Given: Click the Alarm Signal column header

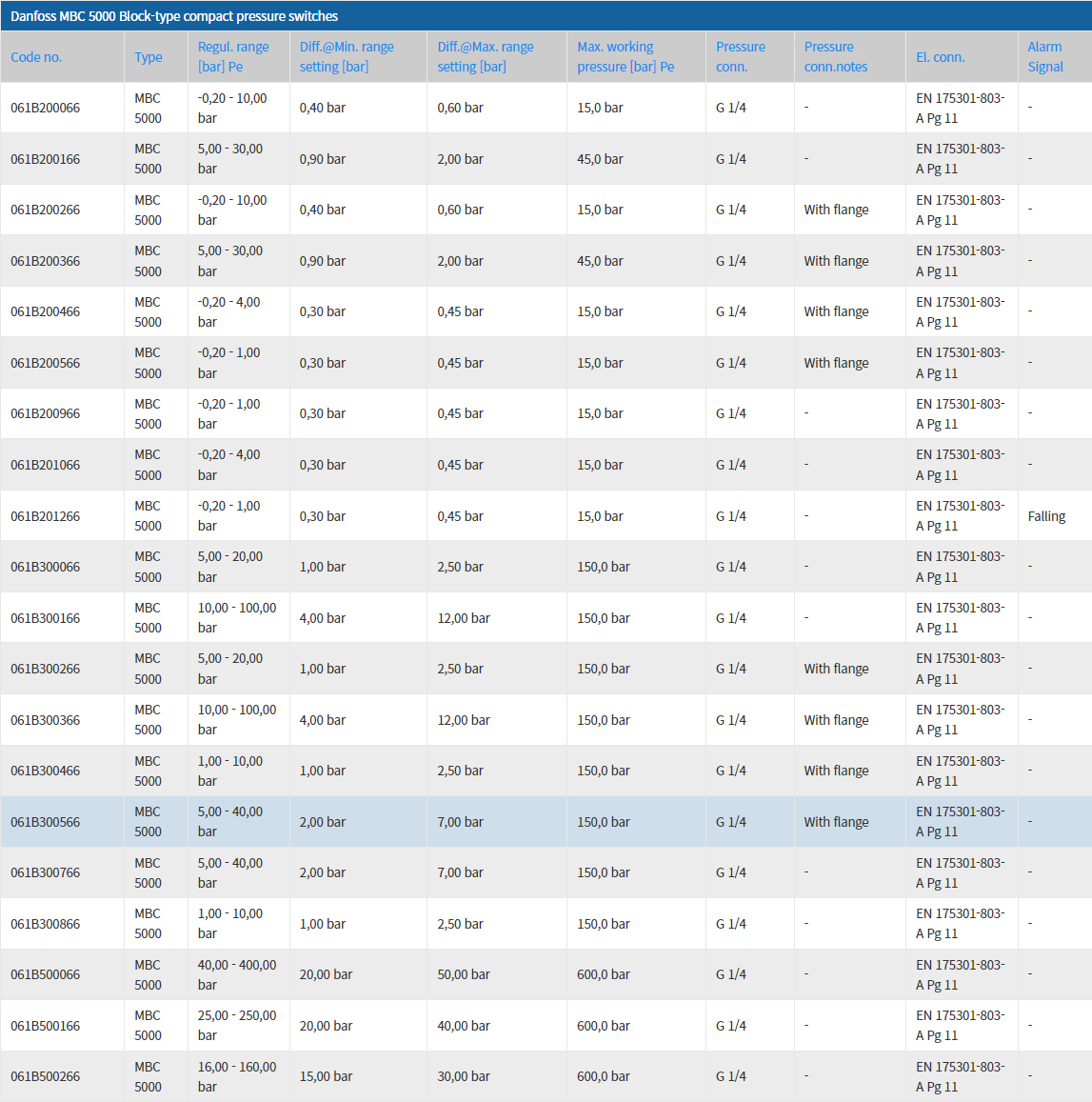Looking at the screenshot, I should [x=1045, y=57].
